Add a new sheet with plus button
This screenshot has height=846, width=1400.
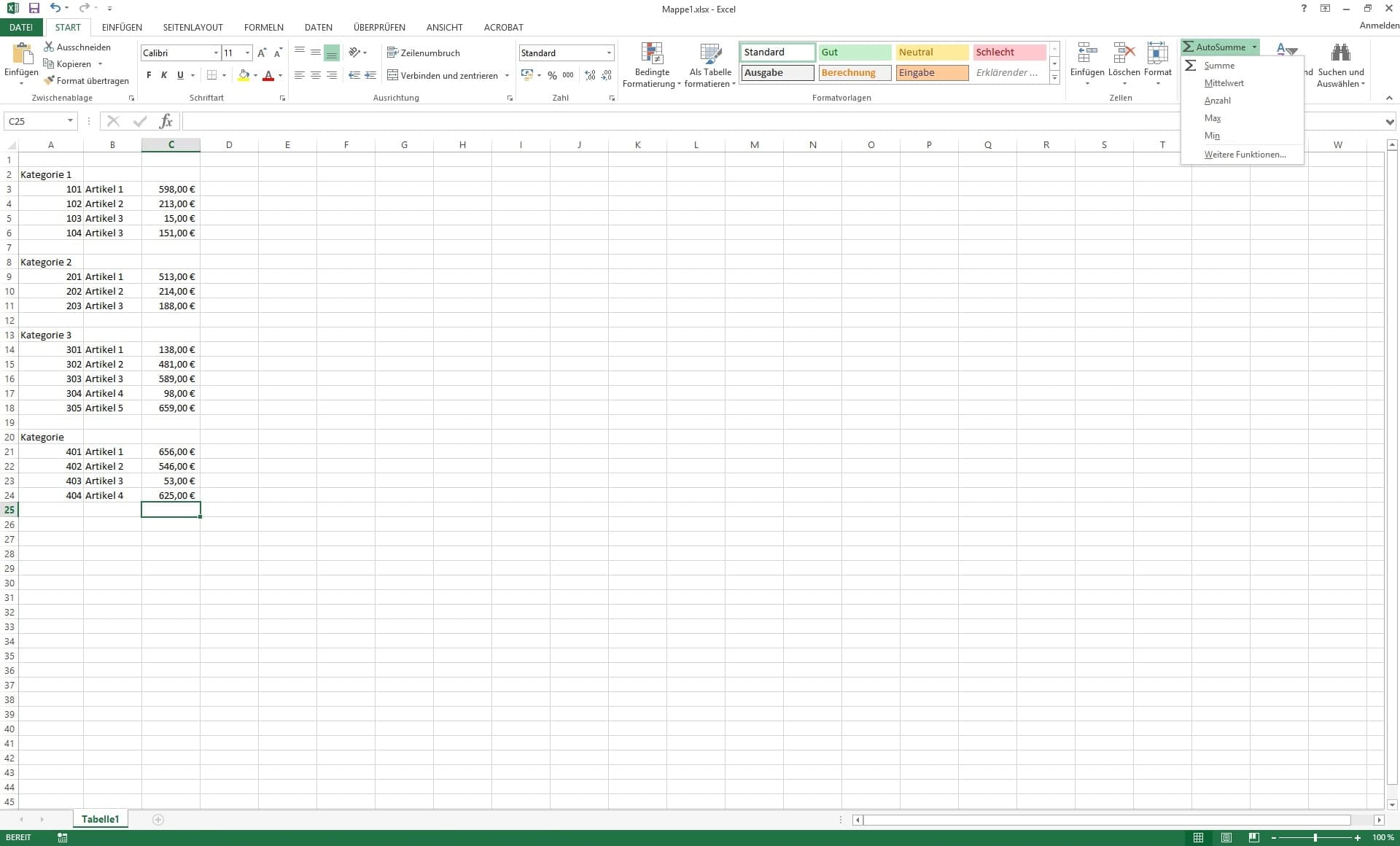[158, 820]
